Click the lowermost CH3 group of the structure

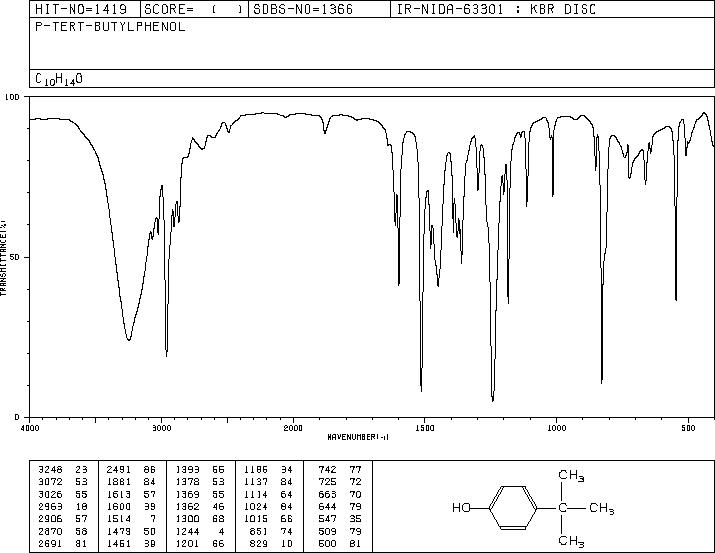point(571,541)
